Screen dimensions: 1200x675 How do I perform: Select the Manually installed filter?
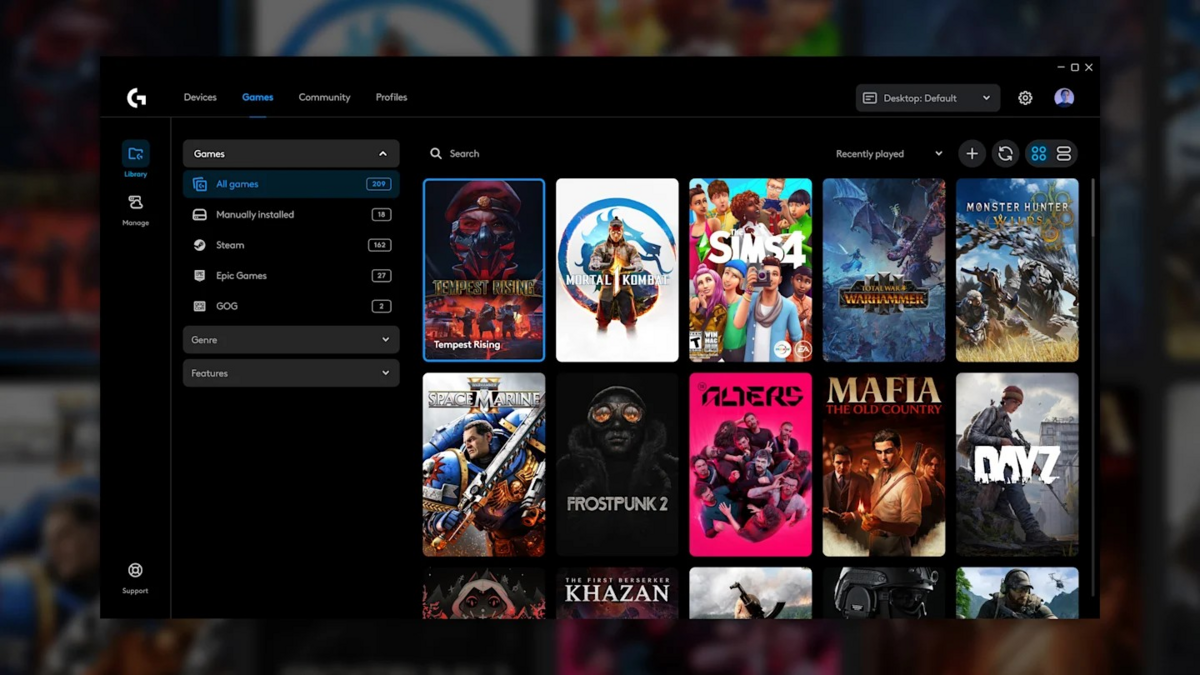255,214
